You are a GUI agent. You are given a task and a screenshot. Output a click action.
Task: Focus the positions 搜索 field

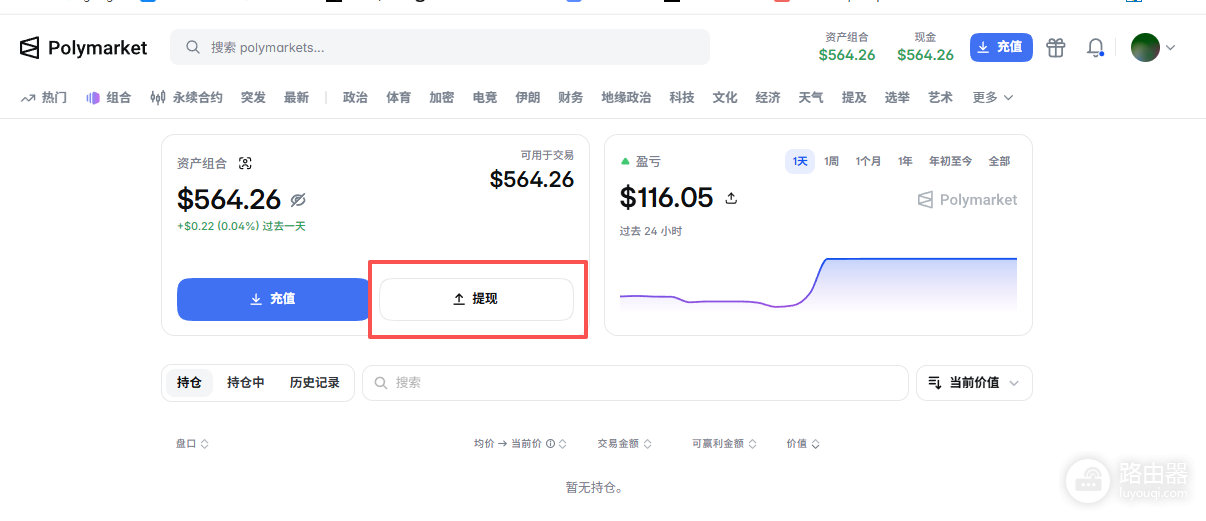coord(635,383)
